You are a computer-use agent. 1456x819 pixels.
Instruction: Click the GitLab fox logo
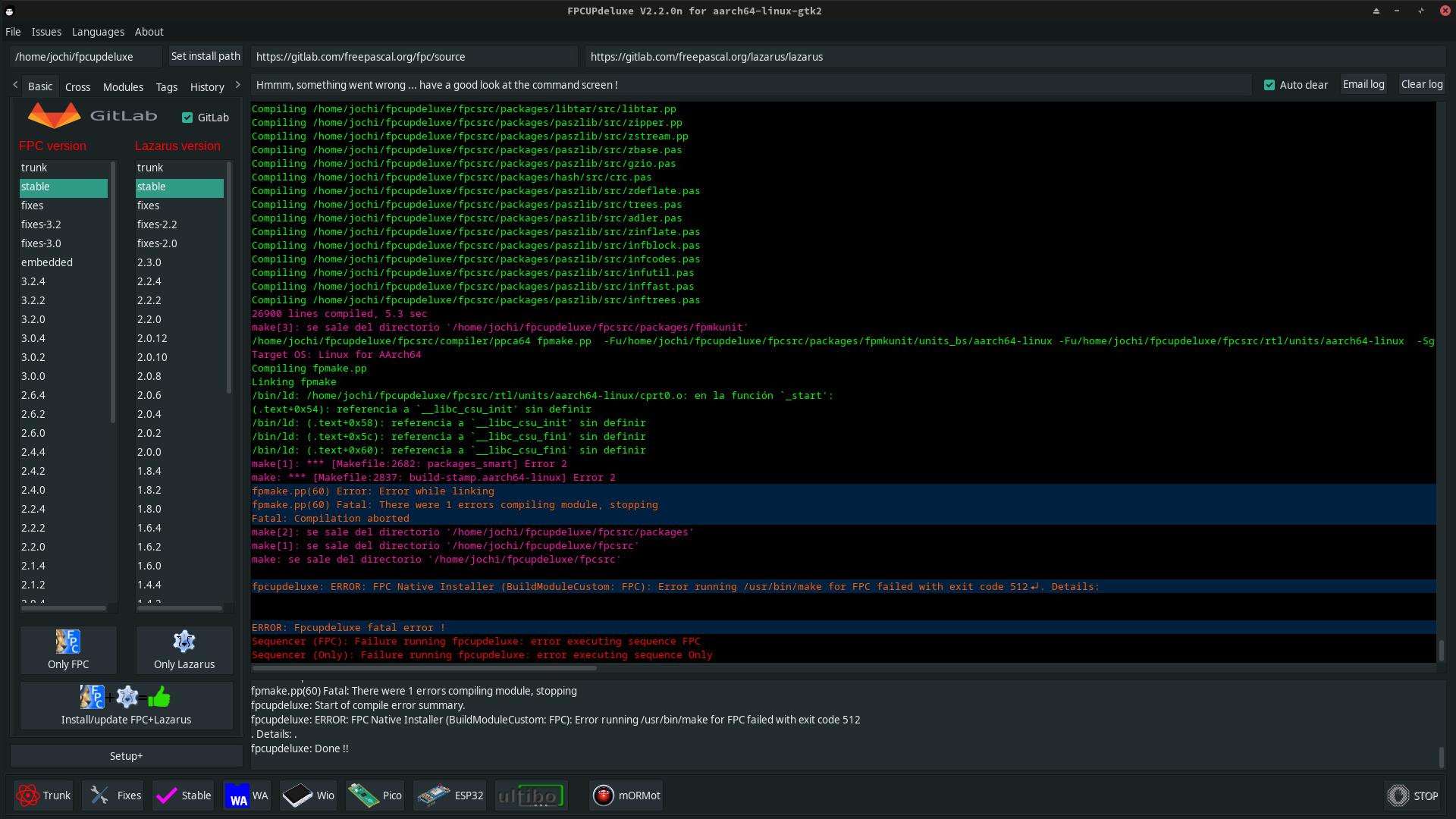[54, 116]
